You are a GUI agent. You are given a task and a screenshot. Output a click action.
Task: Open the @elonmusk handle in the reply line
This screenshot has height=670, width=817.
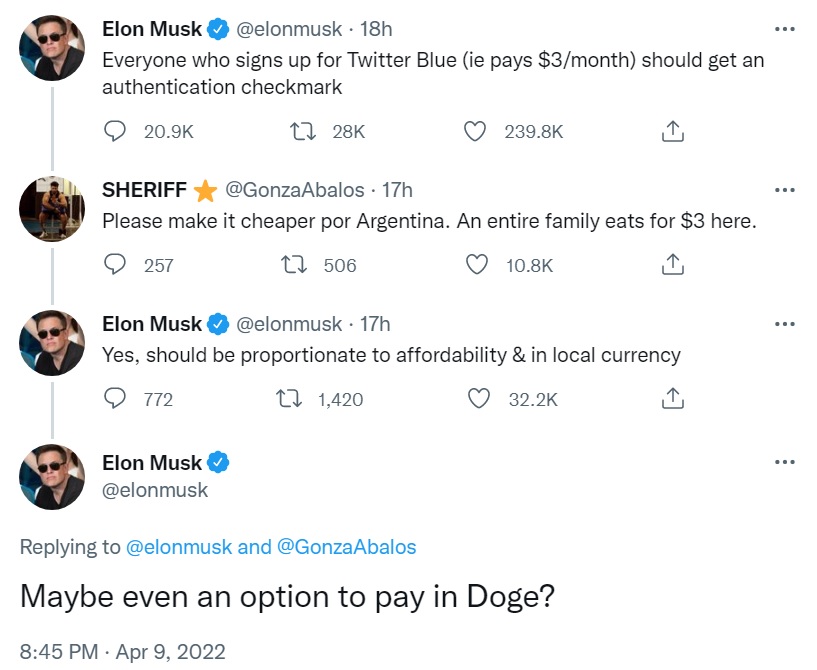point(179,547)
